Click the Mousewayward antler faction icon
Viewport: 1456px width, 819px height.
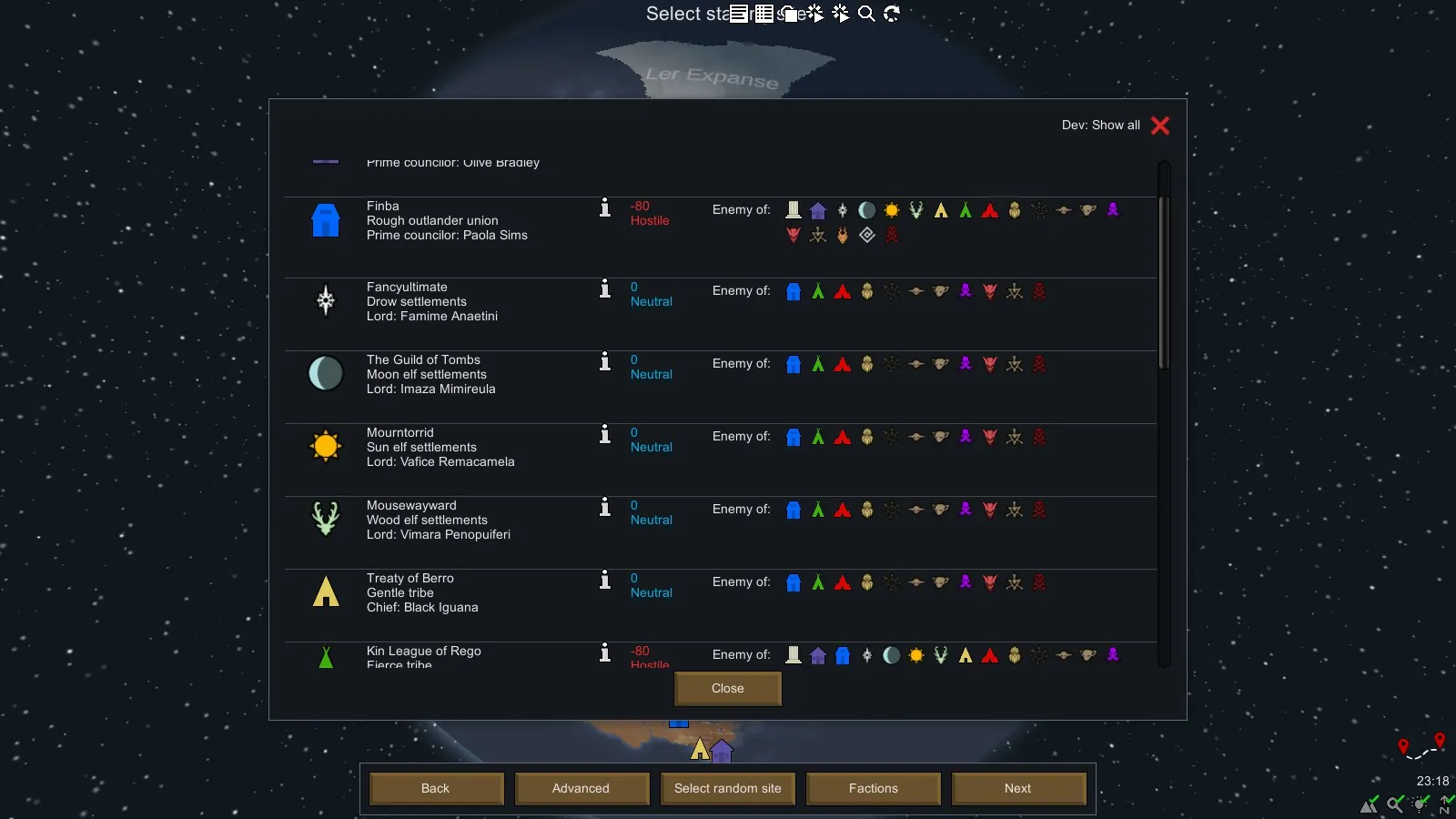(x=326, y=519)
